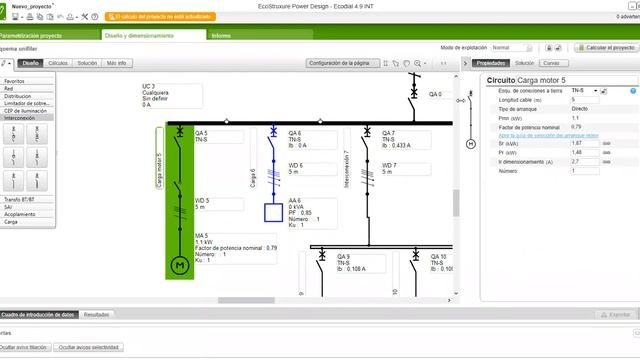Screen dimensions: 640x360
Task: Select the WD 7 cable symbol
Action: 367,178
